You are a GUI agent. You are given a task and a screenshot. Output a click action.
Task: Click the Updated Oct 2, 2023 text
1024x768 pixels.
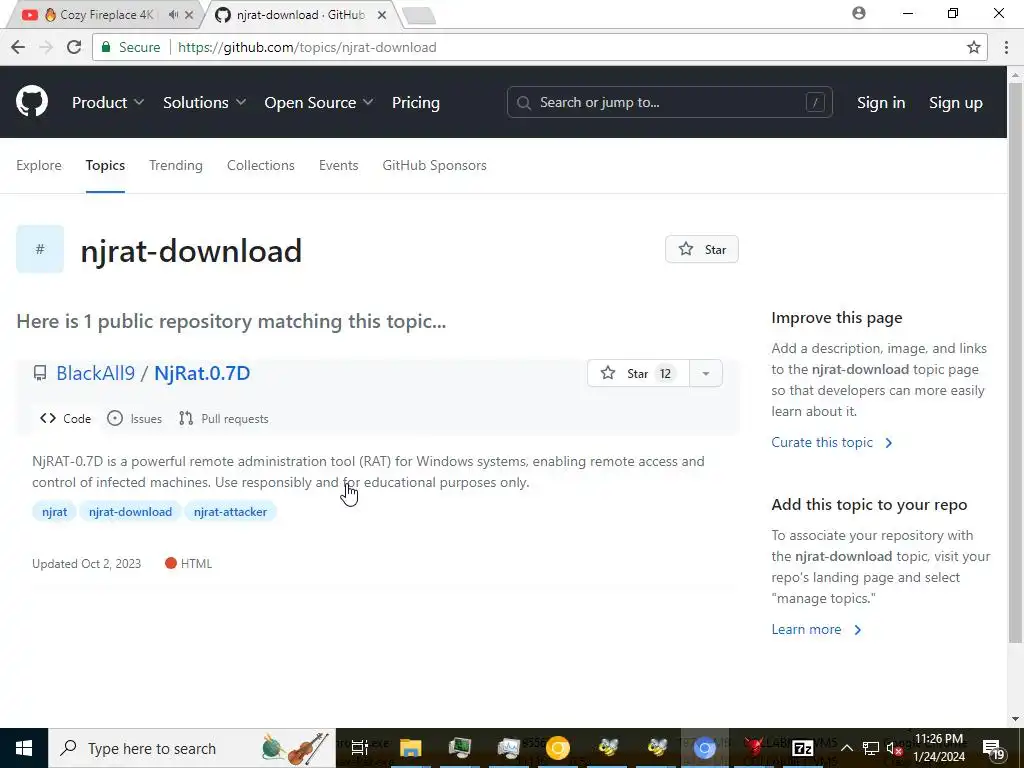pos(86,564)
